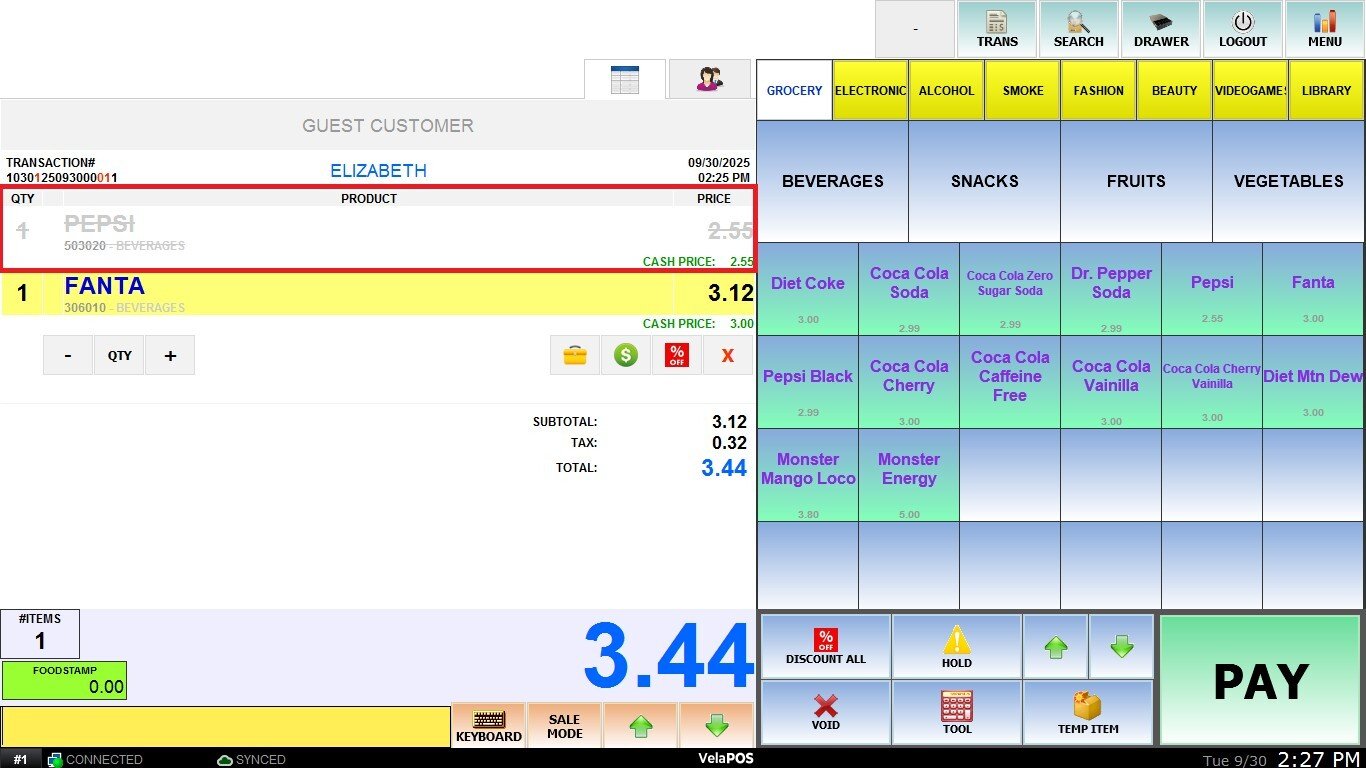The image size is (1366, 768).
Task: Apply item discount with red % icon
Action: tap(677, 355)
